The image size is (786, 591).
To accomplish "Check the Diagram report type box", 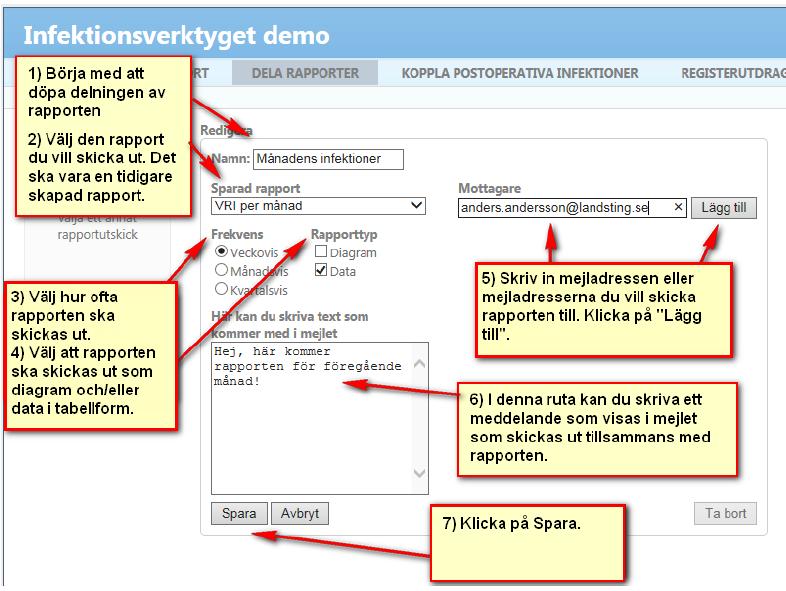I will (321, 251).
